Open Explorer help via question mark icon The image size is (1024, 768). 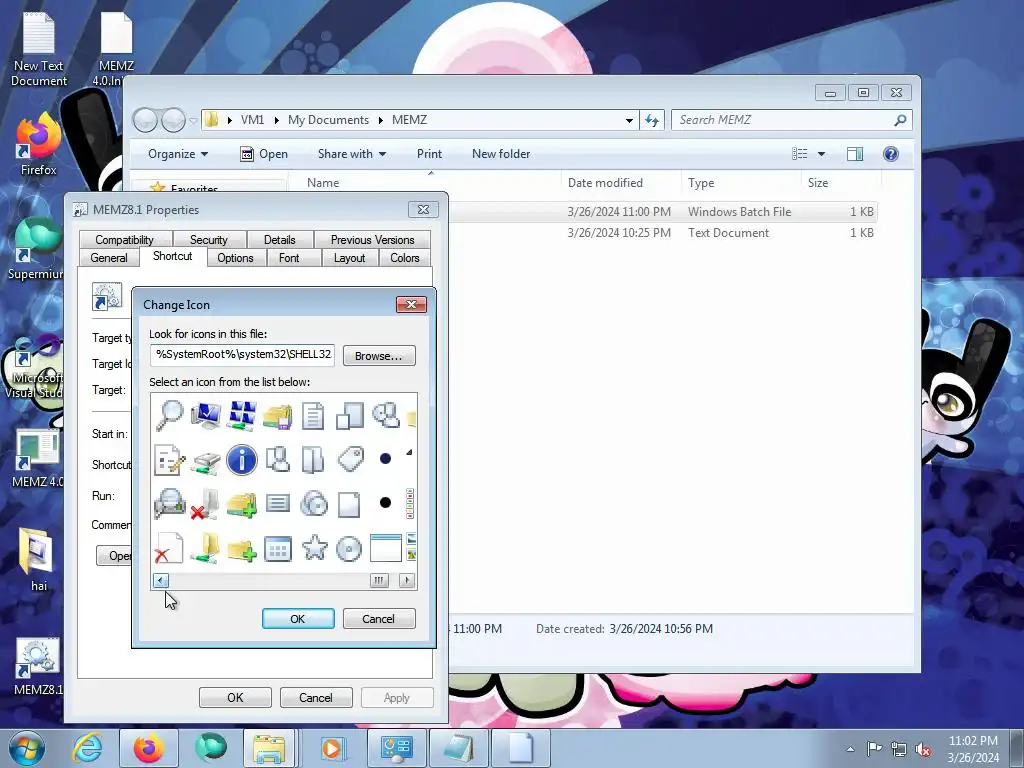(891, 154)
